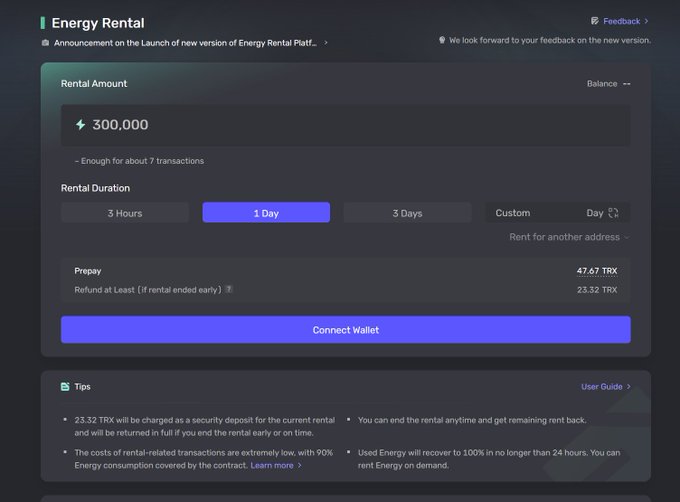Click the energy lightning bolt icon
Viewport: 680px width, 502px height.
tap(81, 125)
